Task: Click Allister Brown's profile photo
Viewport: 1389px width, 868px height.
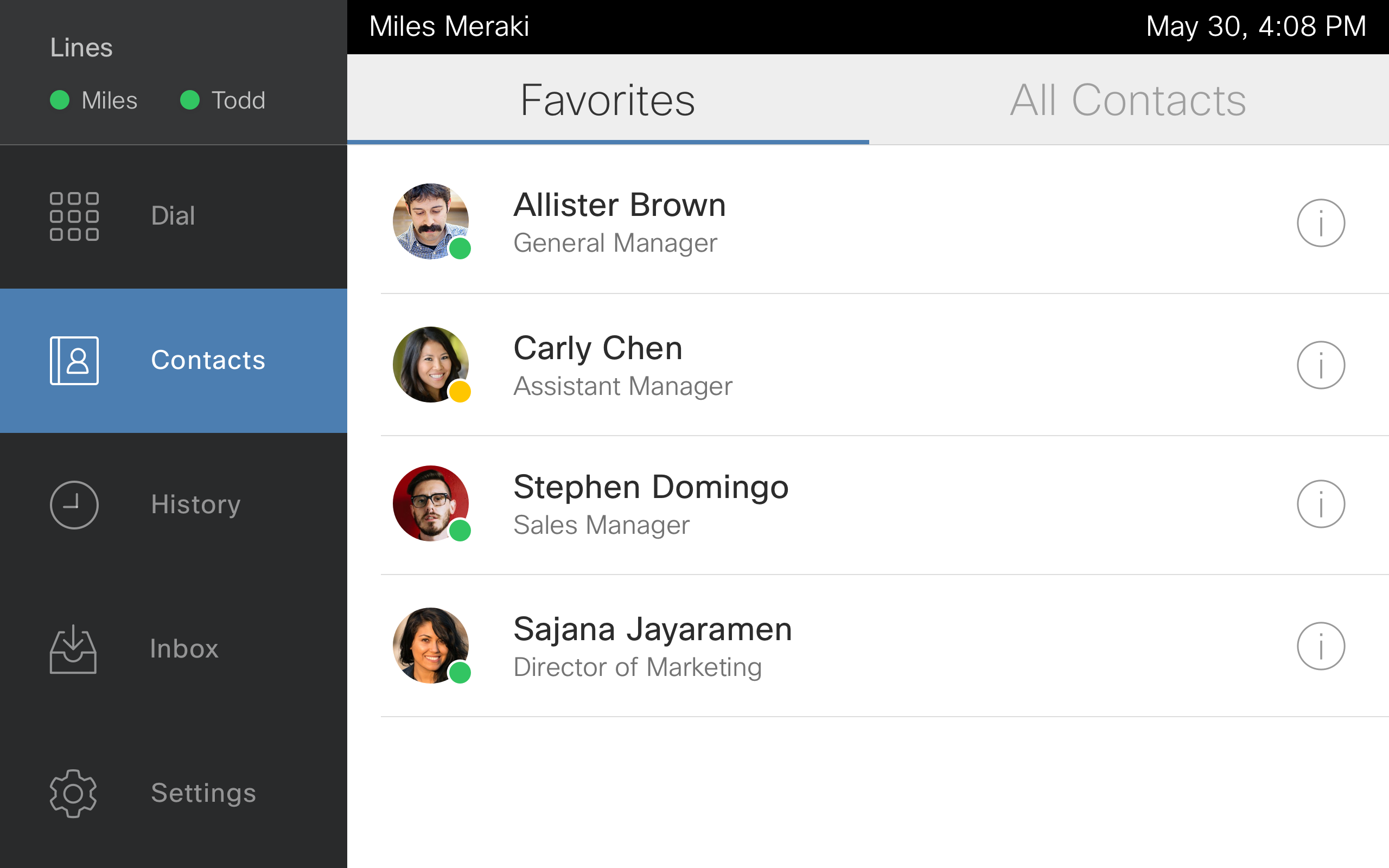Action: pos(430,221)
